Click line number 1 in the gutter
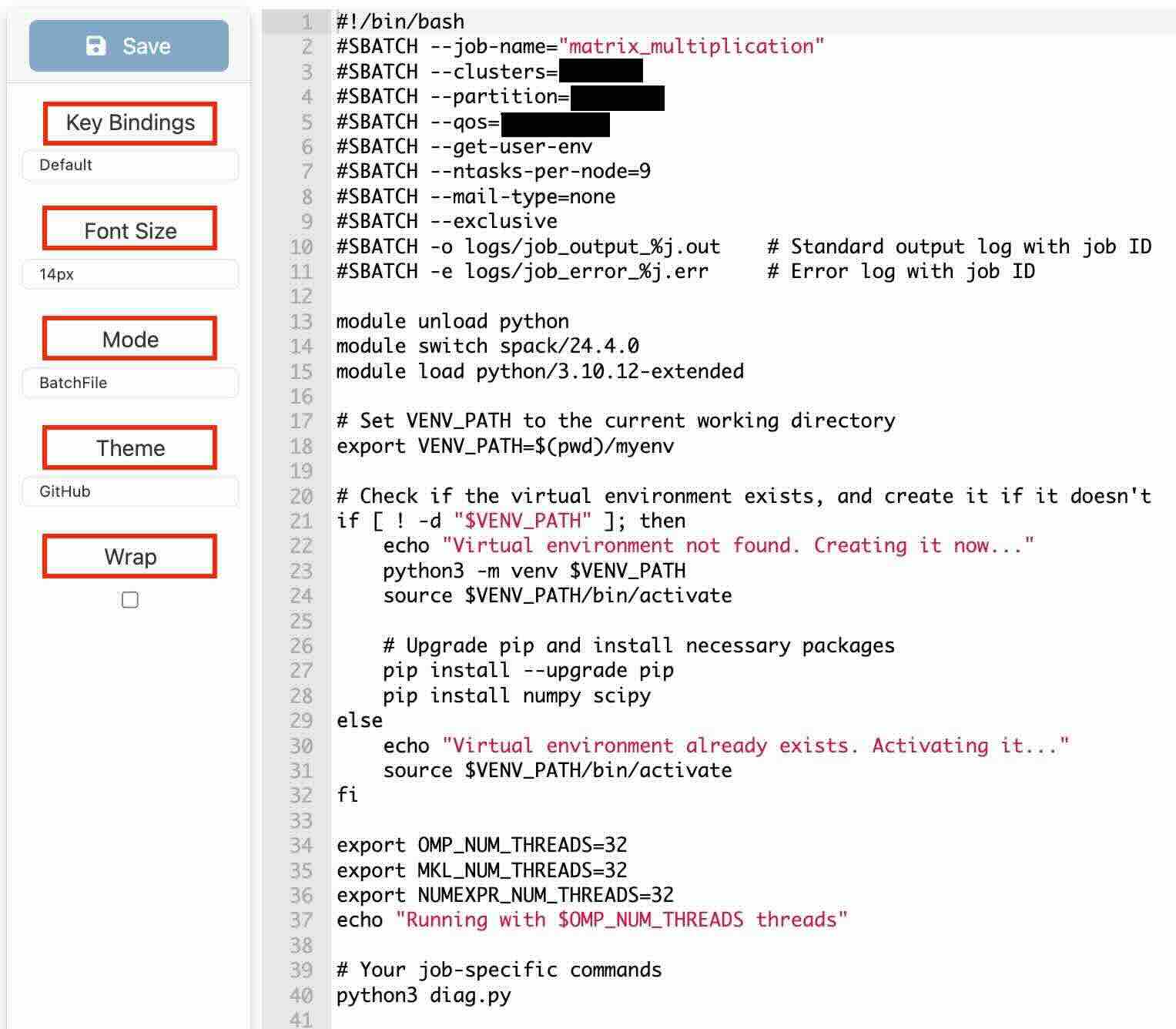The width and height of the screenshot is (1176, 1029). (307, 22)
